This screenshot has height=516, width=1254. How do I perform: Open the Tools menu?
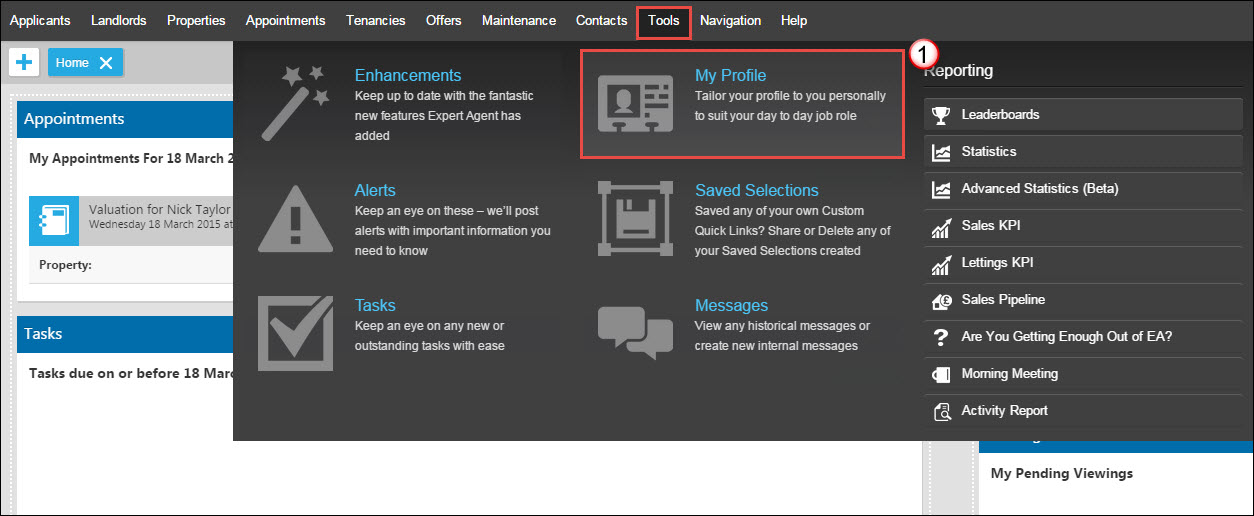(664, 20)
